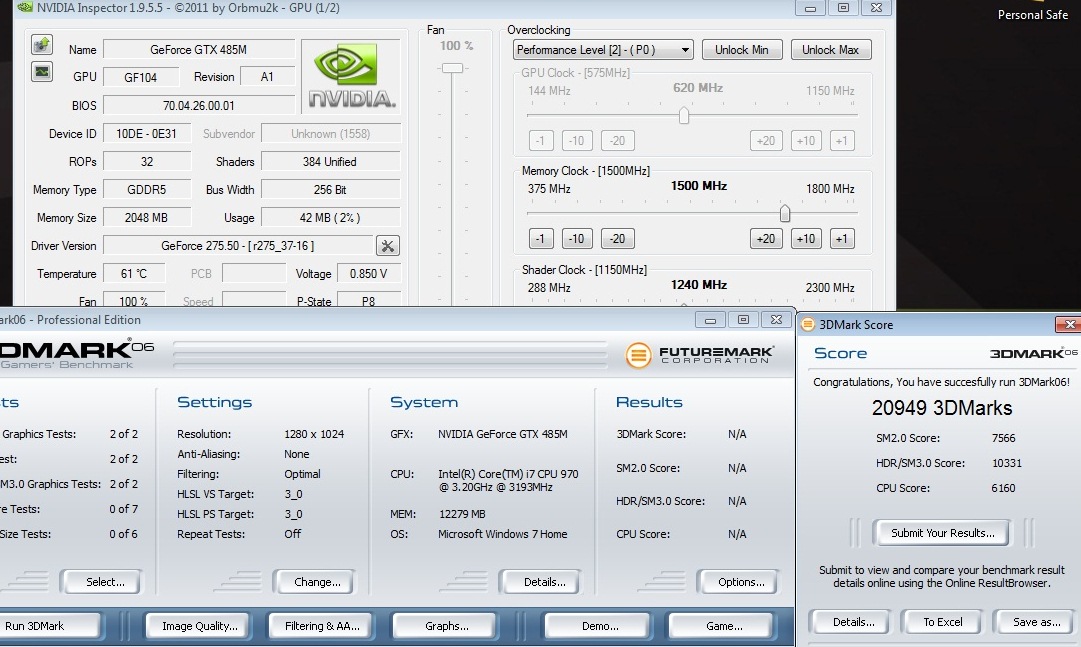Click Submit Your Results... button

[x=942, y=533]
